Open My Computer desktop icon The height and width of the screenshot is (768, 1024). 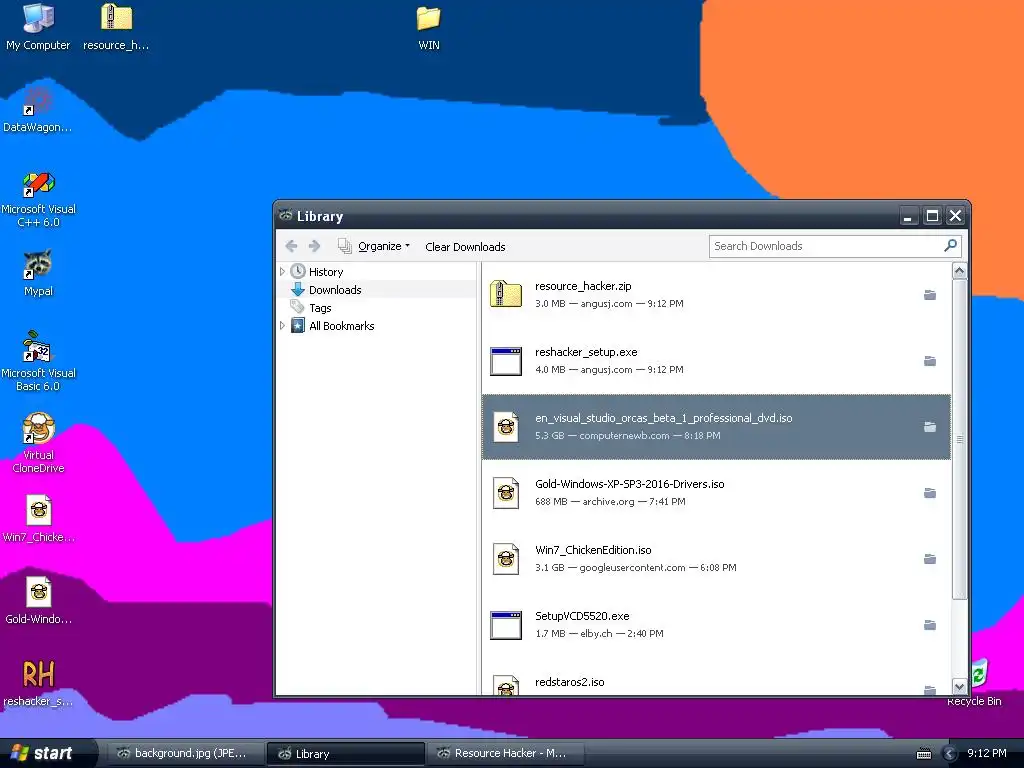tap(38, 27)
